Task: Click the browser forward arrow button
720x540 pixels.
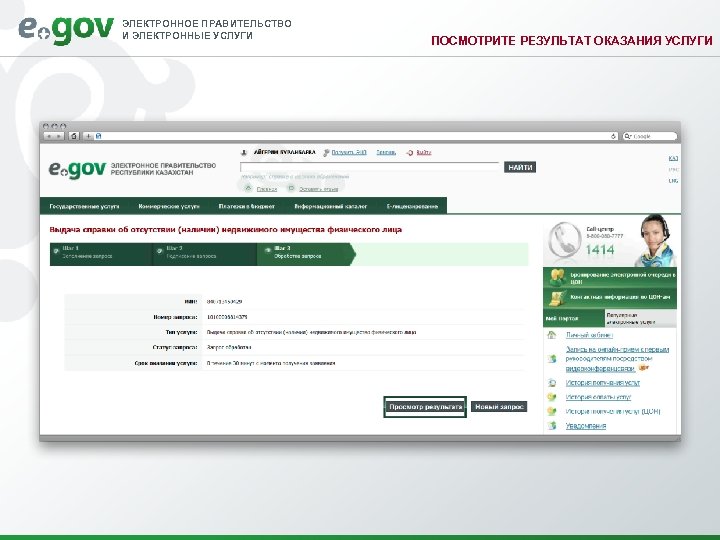Action: (60, 136)
